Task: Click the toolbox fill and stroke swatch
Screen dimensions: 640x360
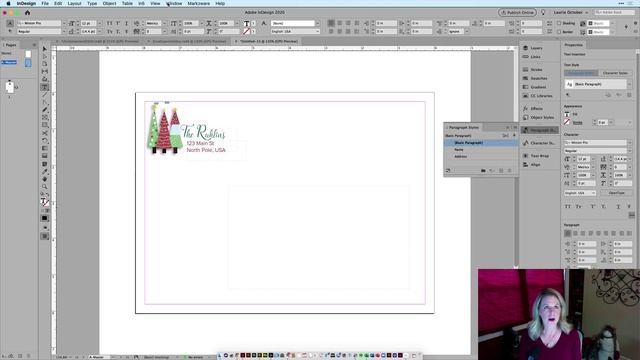Action: (x=45, y=202)
